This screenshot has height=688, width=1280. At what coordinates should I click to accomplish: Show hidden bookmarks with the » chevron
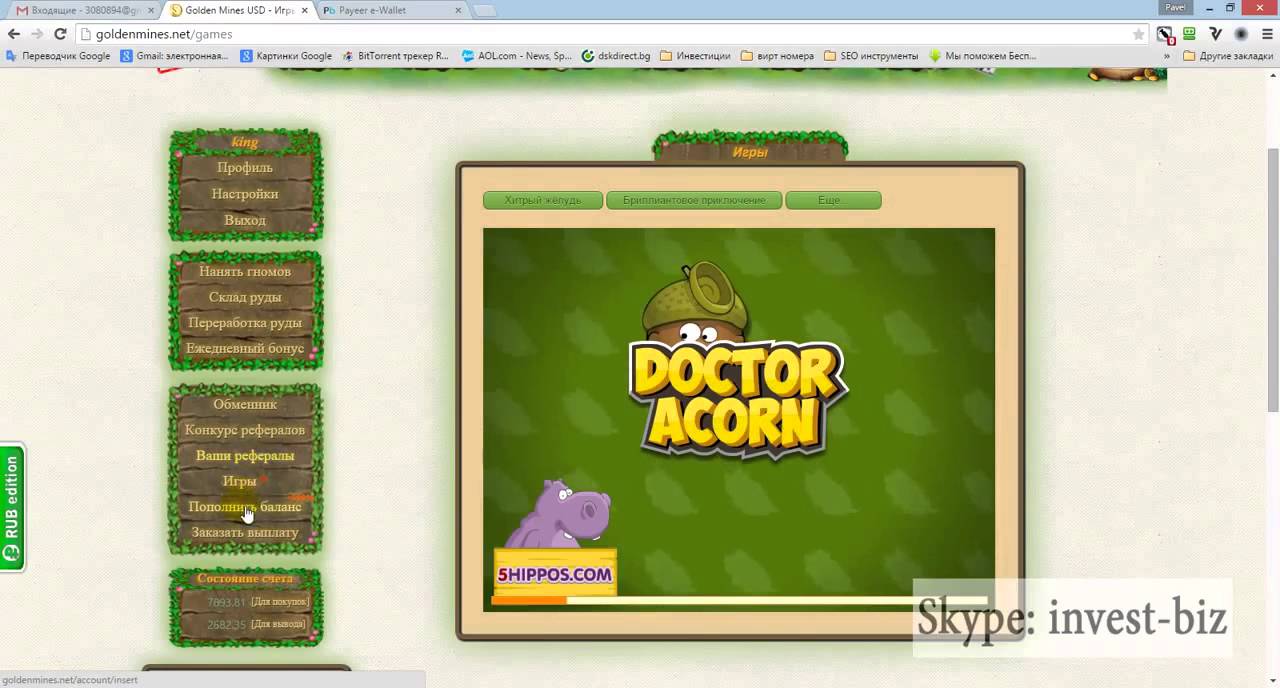point(1167,56)
